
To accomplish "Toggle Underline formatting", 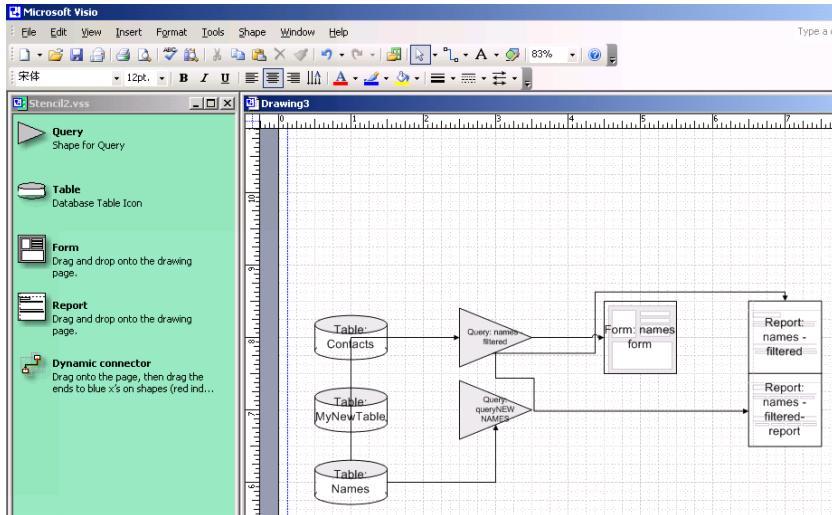I will click(x=225, y=78).
